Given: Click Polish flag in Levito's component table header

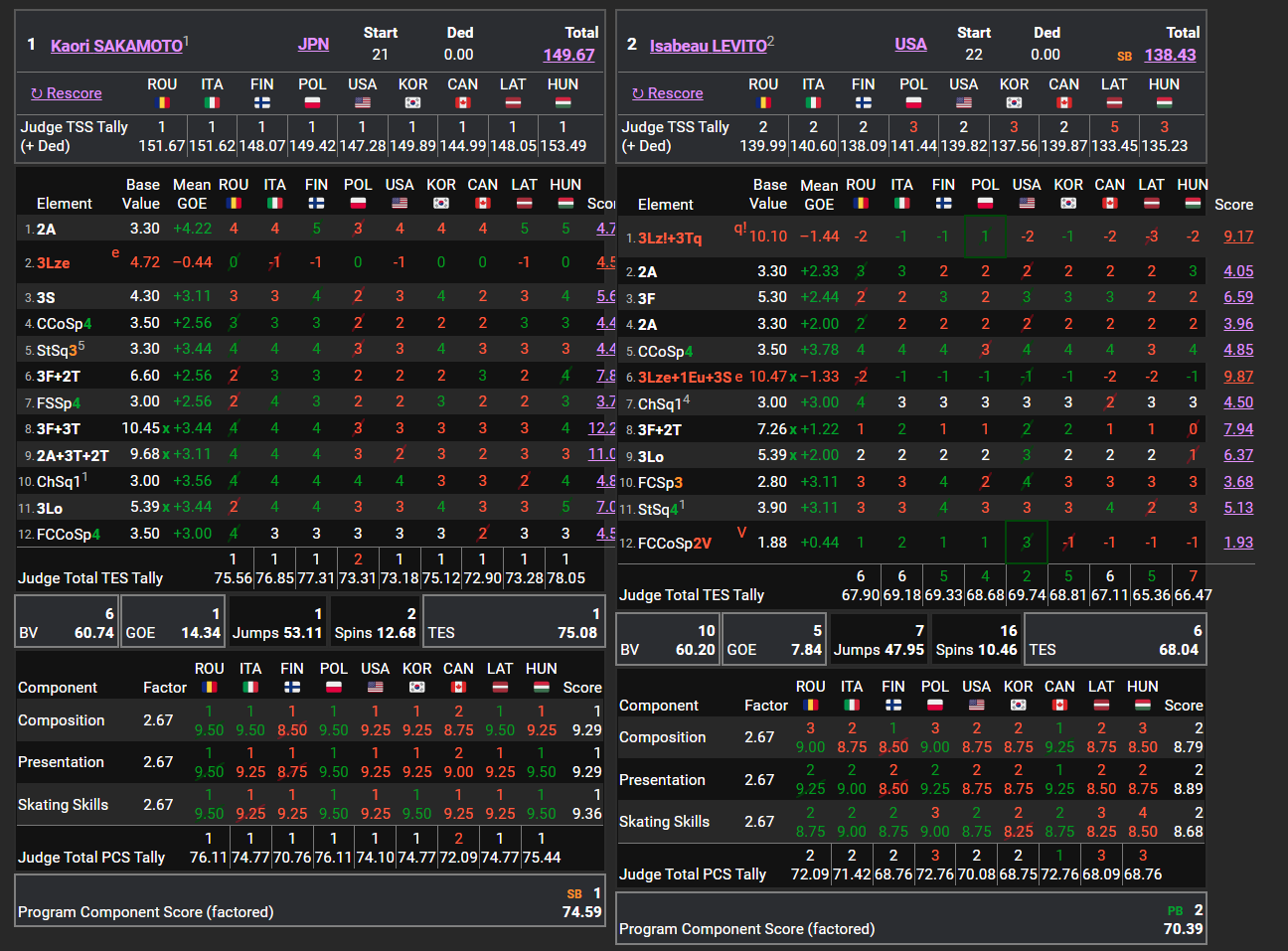Looking at the screenshot, I should coord(934,705).
